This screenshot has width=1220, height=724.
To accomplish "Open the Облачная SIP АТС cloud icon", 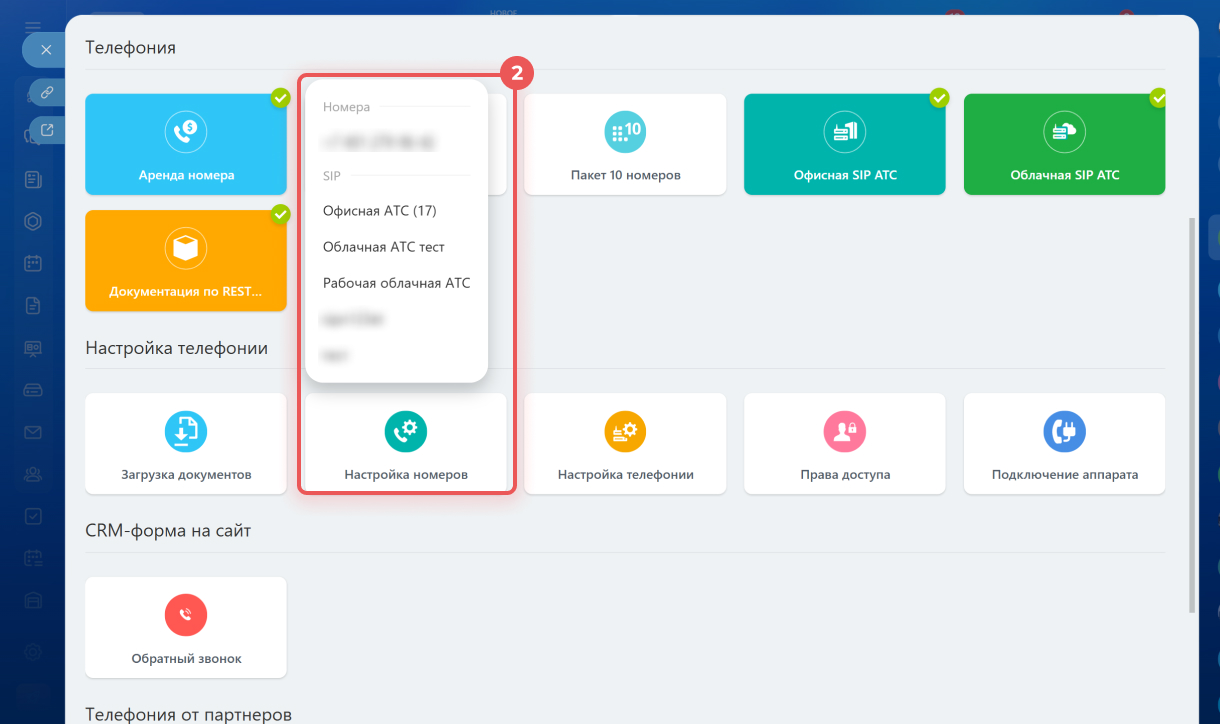I will [x=1064, y=131].
